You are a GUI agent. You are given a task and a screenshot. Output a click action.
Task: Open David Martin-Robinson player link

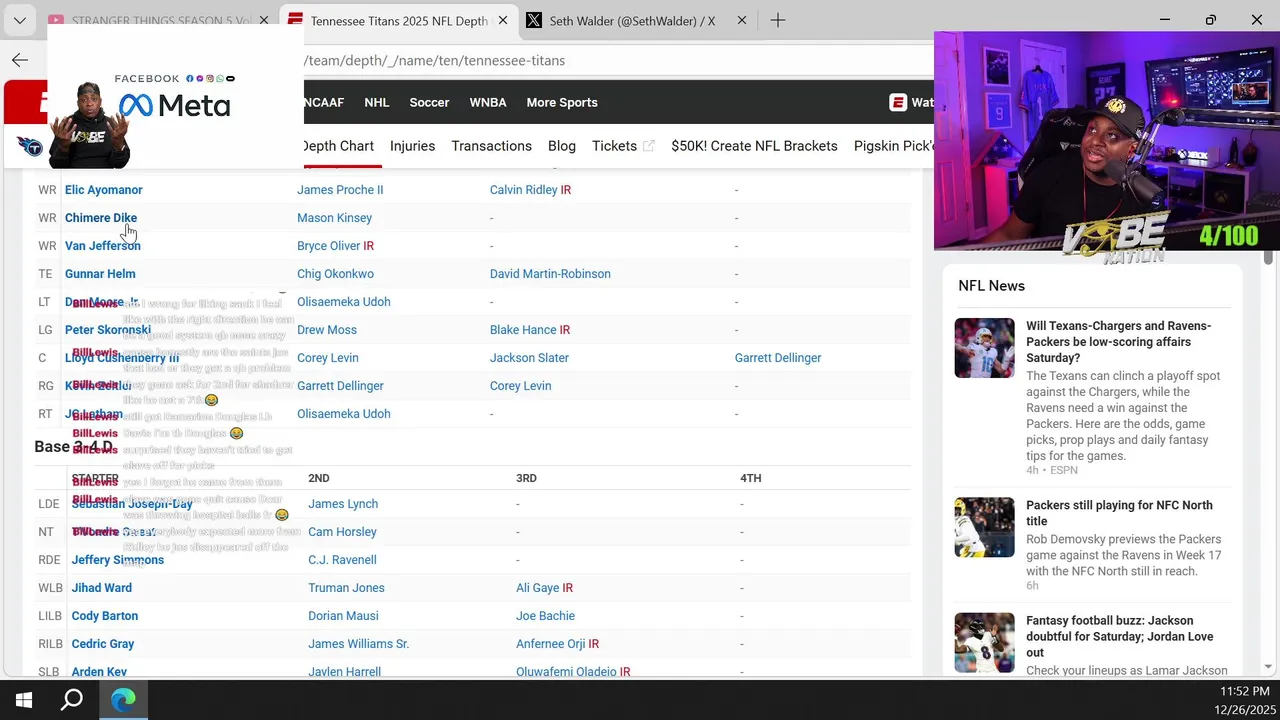tap(550, 274)
